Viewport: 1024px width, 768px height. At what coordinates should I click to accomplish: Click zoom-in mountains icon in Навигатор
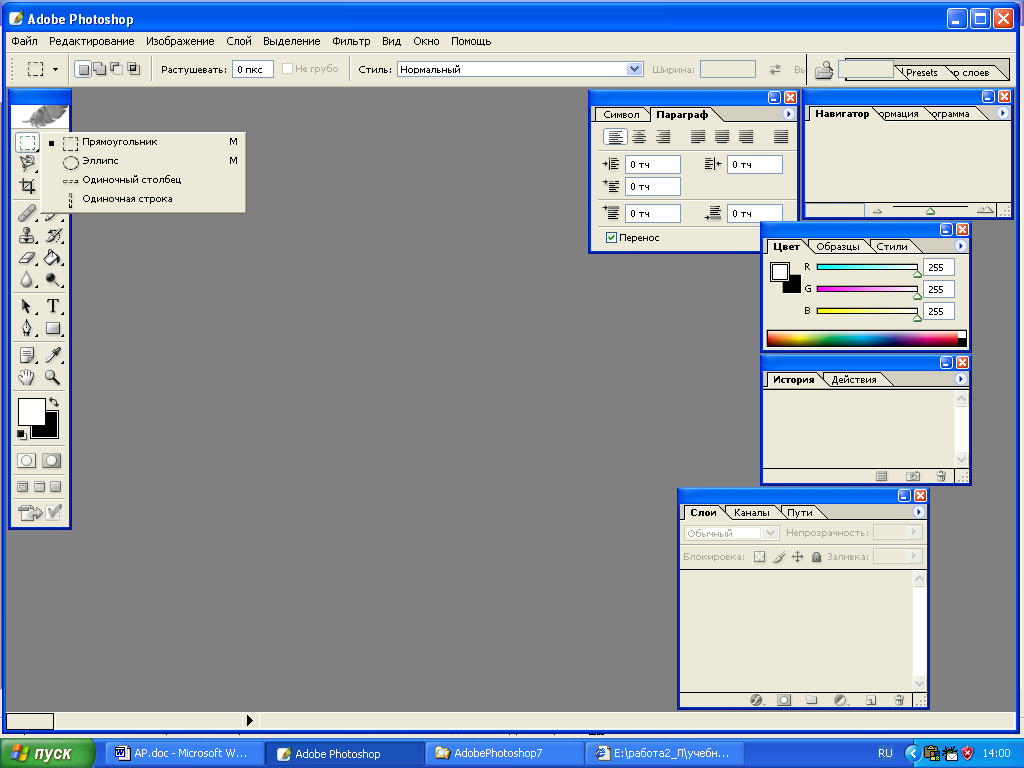pyautogui.click(x=985, y=210)
